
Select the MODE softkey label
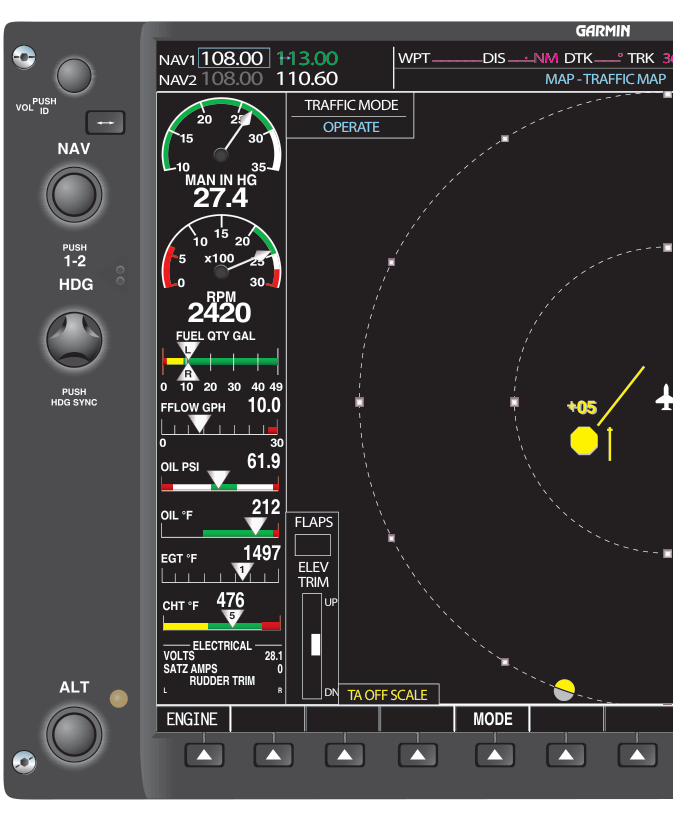pyautogui.click(x=492, y=719)
